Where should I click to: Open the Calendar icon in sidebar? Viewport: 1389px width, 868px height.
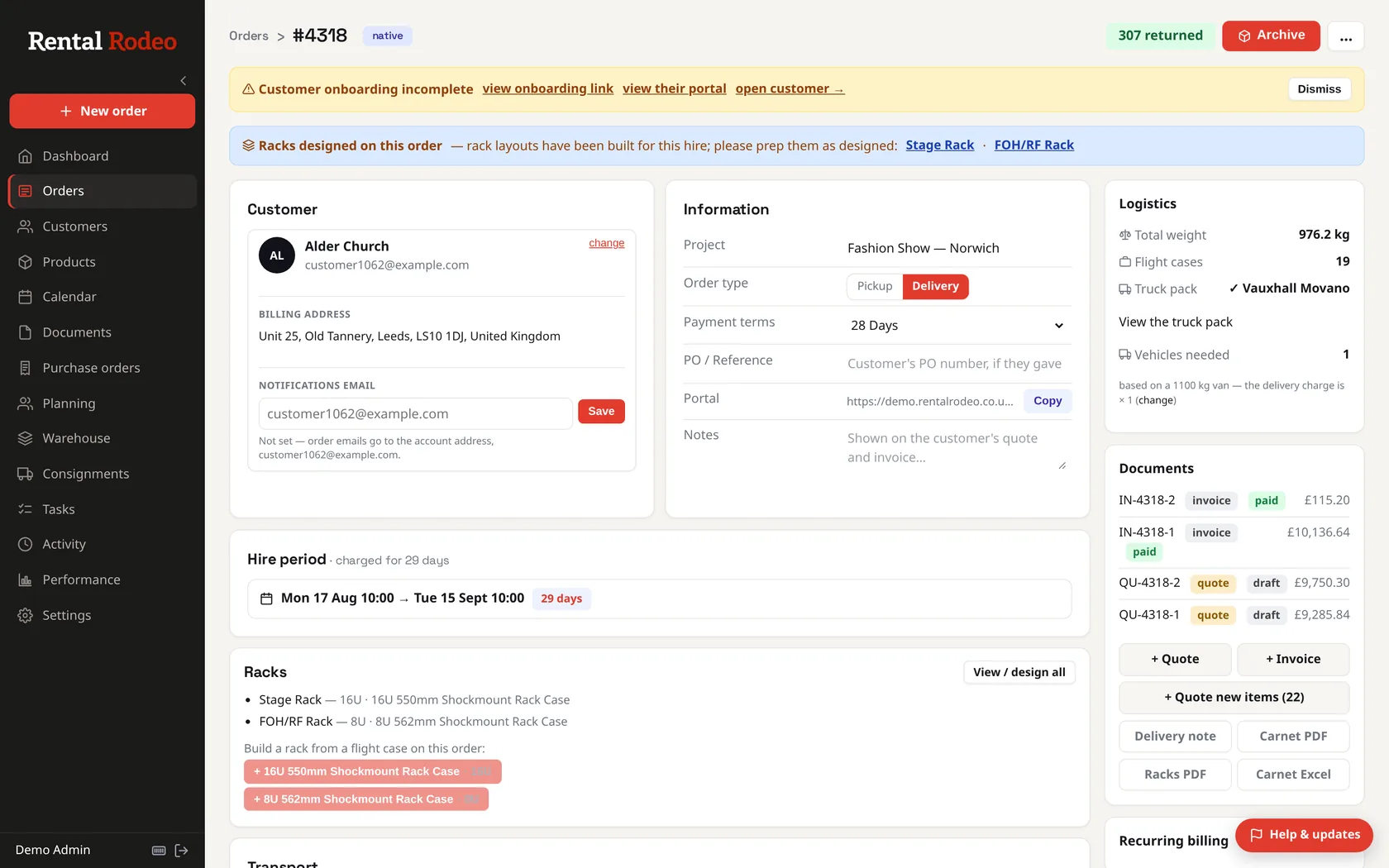[26, 297]
